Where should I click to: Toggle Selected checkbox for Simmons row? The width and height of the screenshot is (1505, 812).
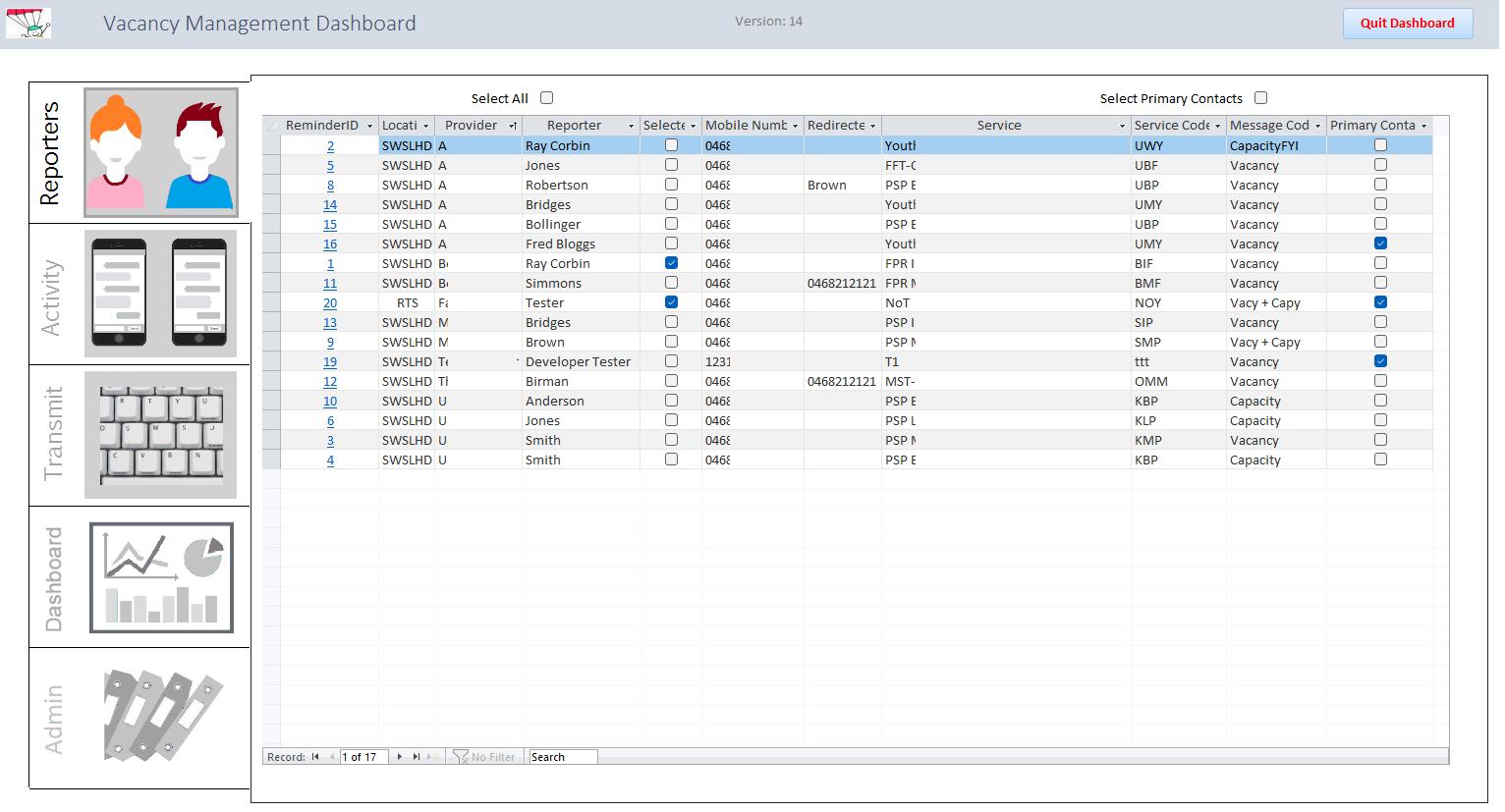coord(672,283)
